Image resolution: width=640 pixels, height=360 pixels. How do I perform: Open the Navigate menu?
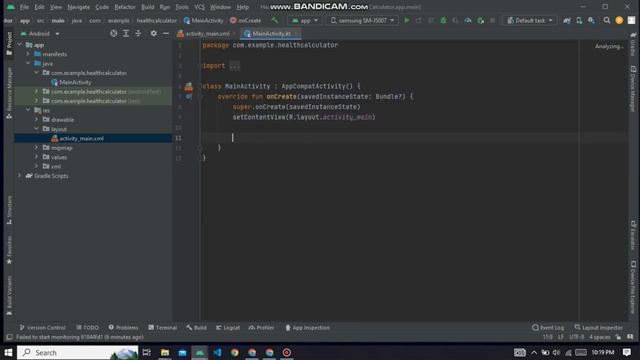tap(78, 7)
